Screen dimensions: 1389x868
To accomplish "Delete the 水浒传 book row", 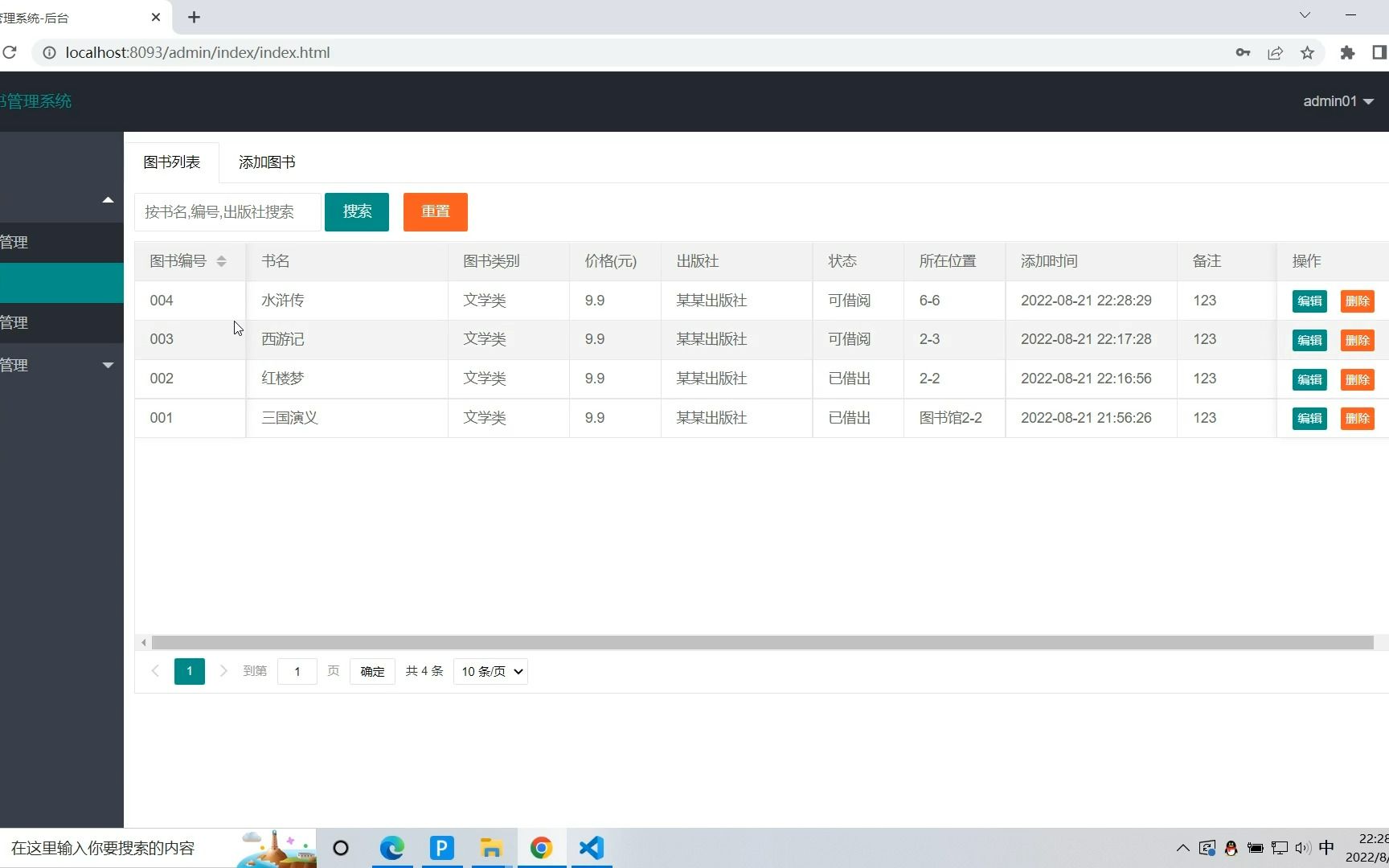I will (1358, 301).
